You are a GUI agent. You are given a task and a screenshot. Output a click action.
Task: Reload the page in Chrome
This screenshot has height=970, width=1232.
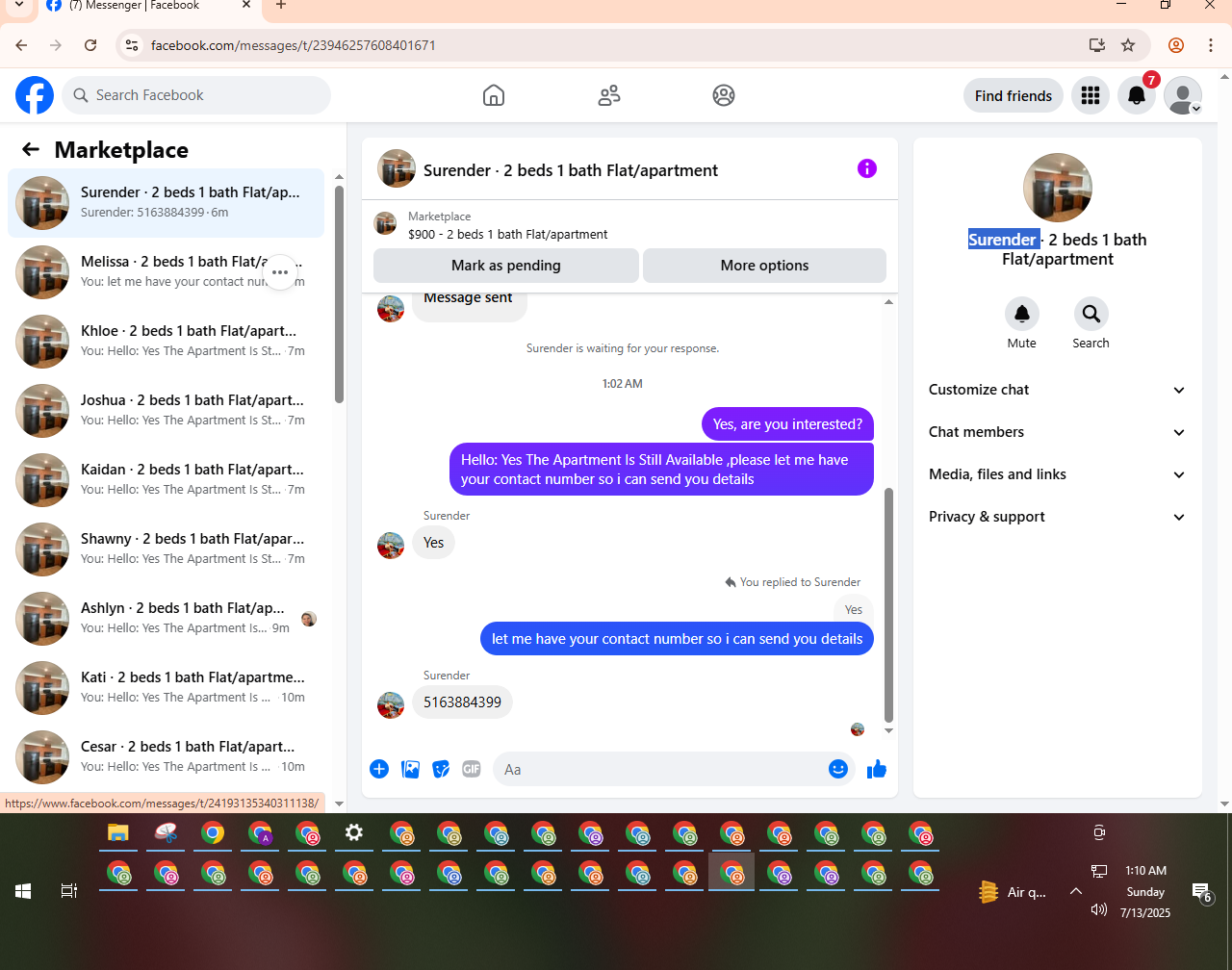pos(90,45)
